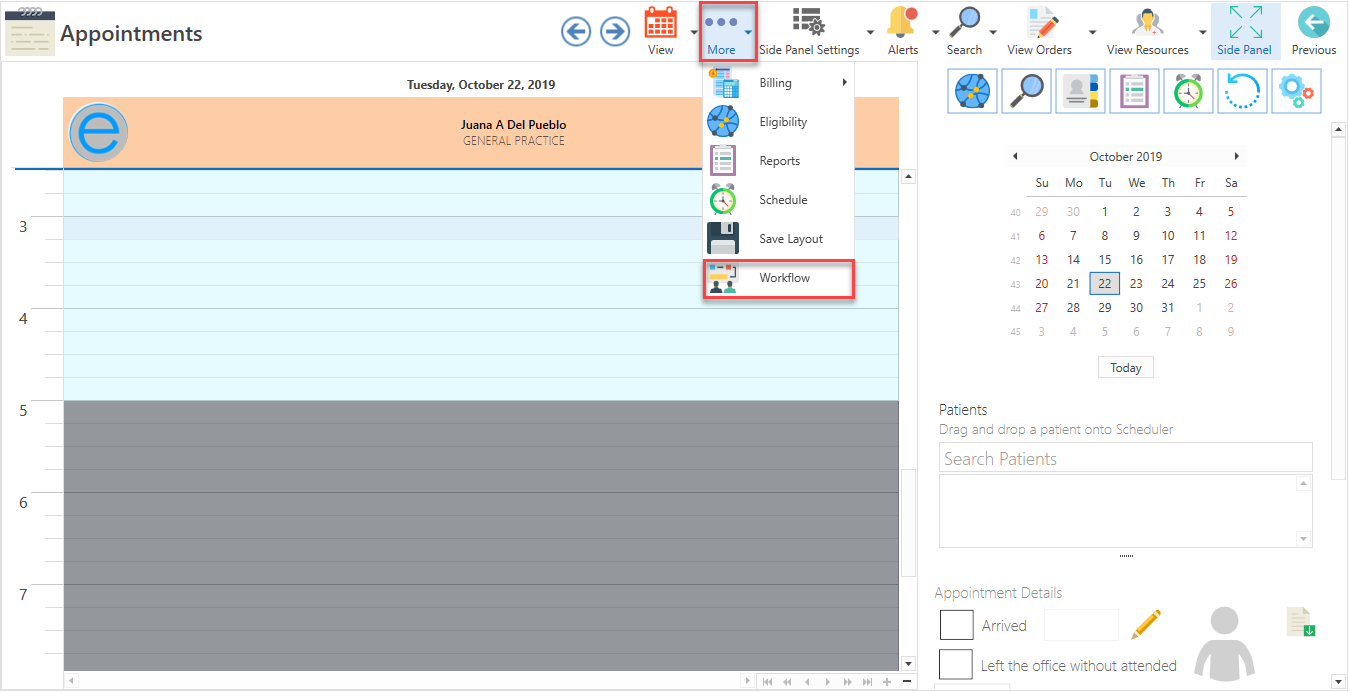The width and height of the screenshot is (1350, 692).
Task: Open Side Panel Settings
Action: click(809, 22)
